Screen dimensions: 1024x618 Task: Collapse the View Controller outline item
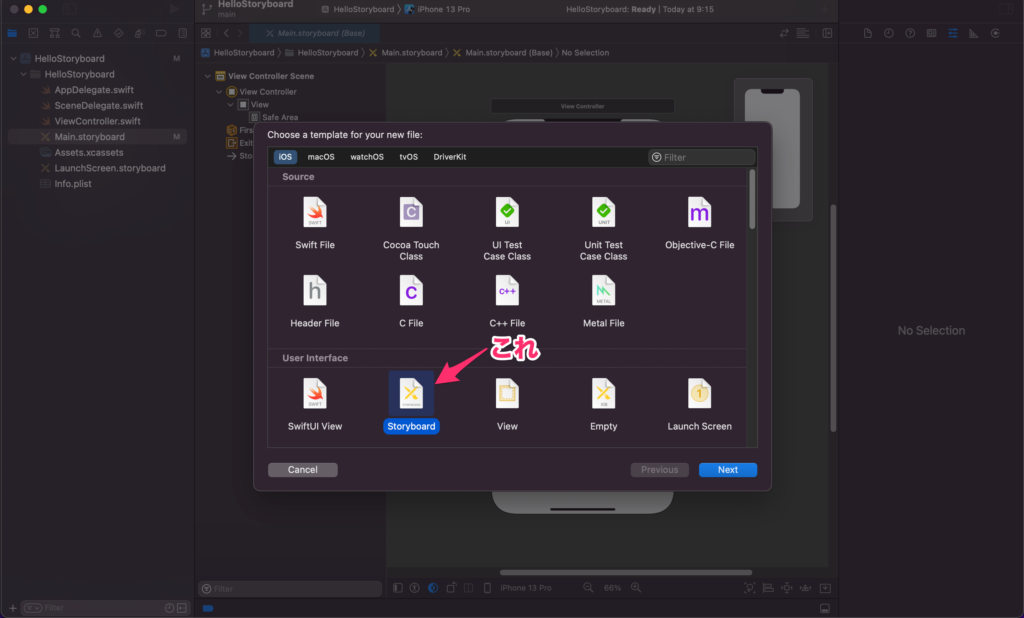coord(219,92)
